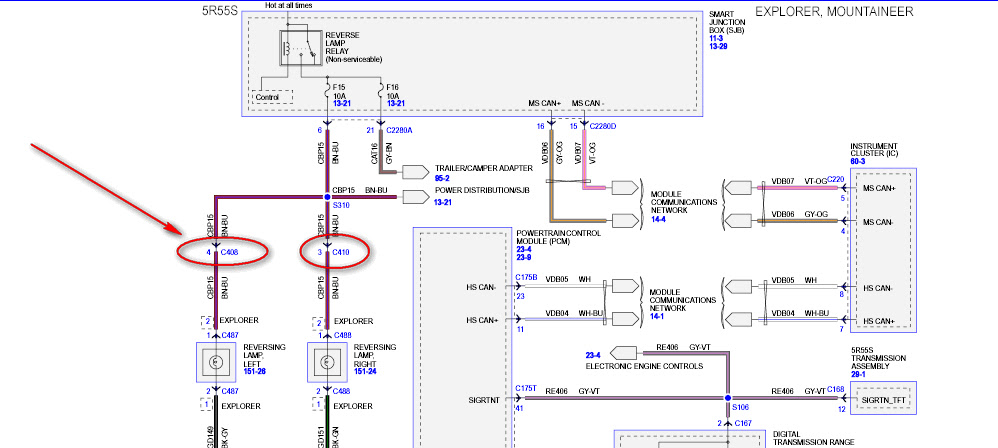
Task: Open the 23-4 Electronic Engine Controls reference
Action: [593, 355]
